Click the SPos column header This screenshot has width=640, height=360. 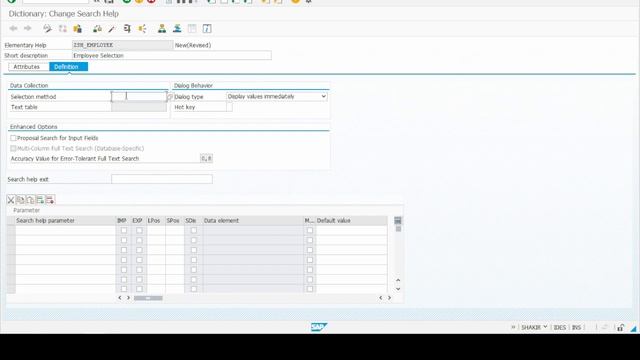(175, 221)
